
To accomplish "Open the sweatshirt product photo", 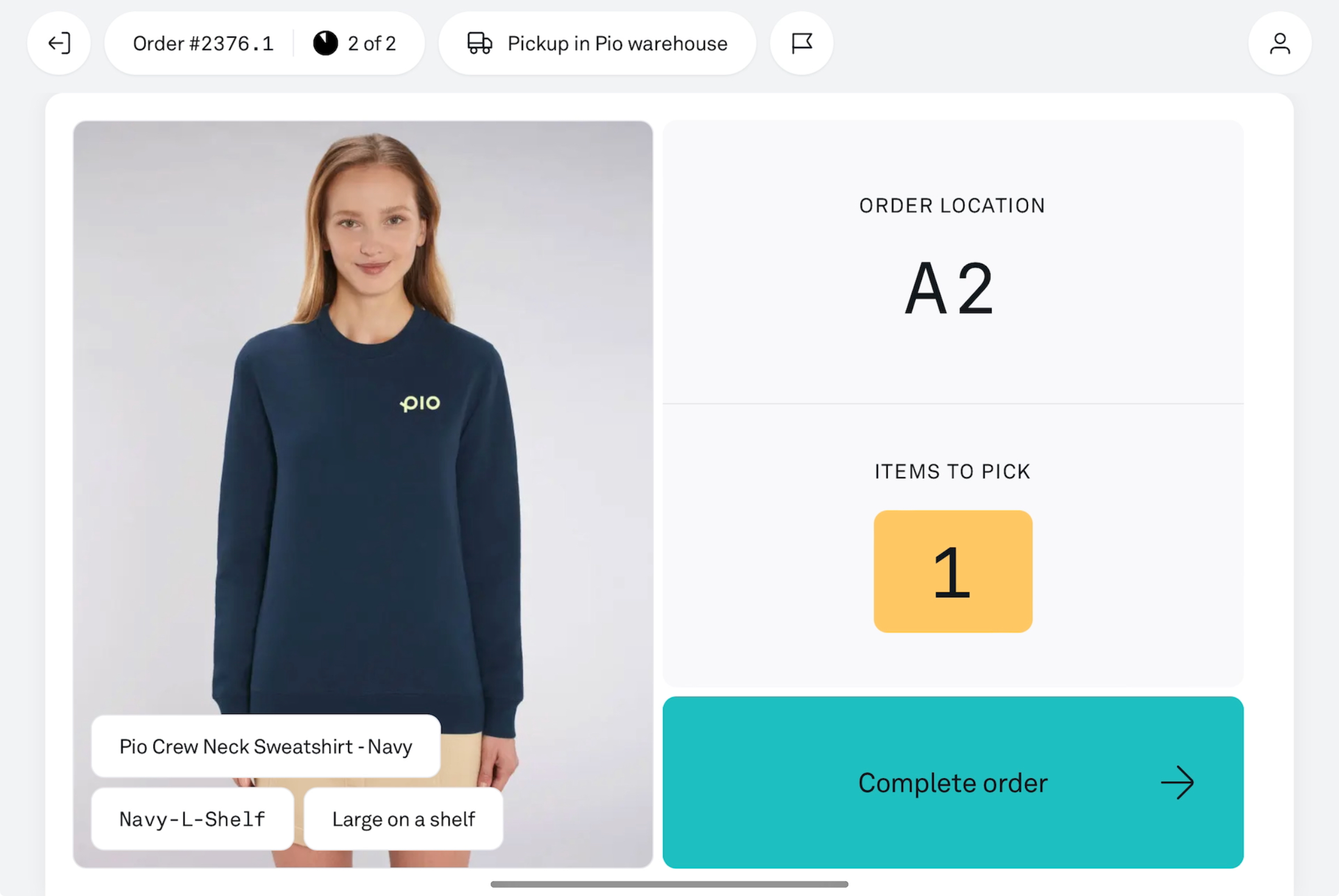I will pos(363,492).
